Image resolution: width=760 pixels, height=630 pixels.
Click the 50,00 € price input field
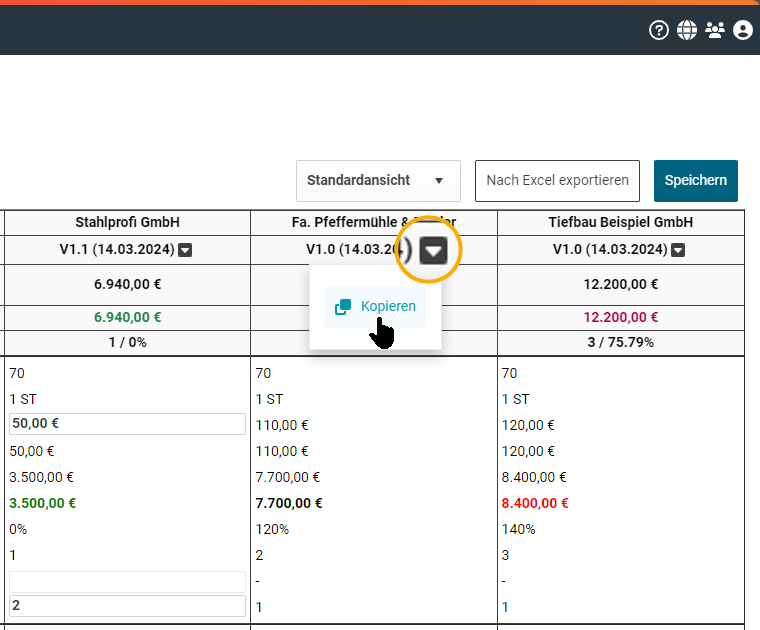click(x=127, y=424)
